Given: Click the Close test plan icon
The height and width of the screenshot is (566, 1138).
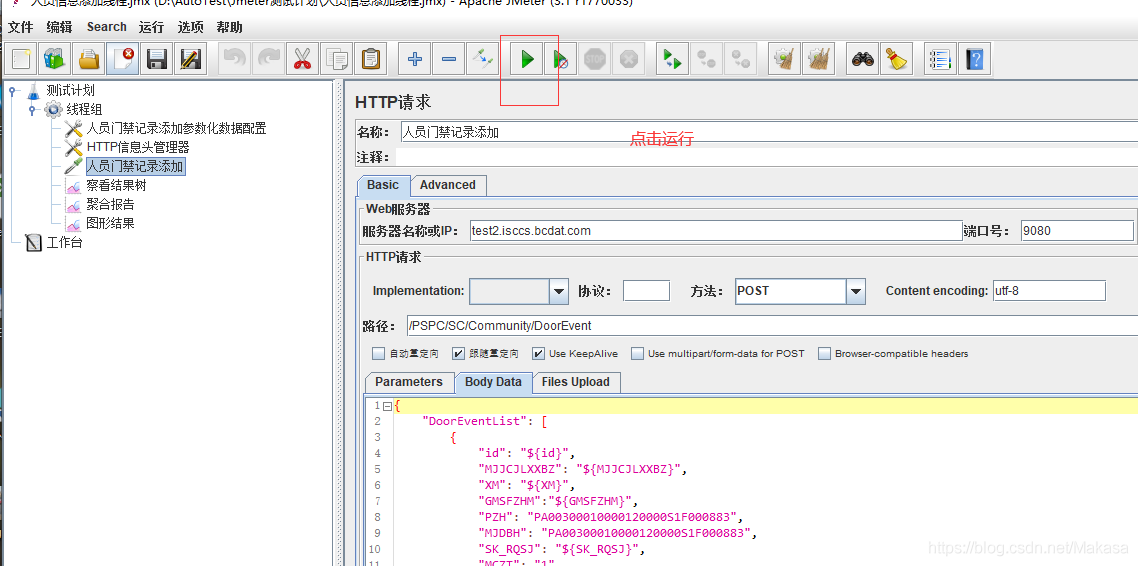Looking at the screenshot, I should (x=123, y=59).
